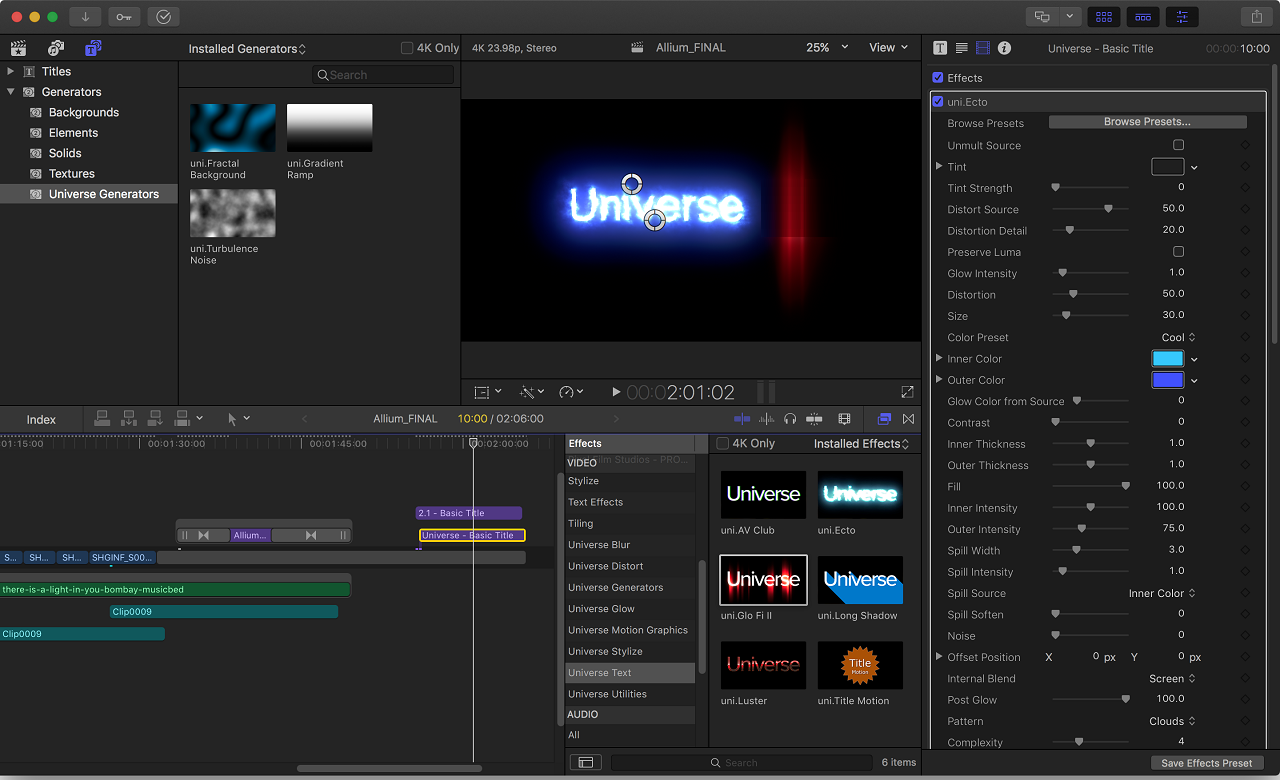Select the Universe Stylize effects category

point(630,651)
